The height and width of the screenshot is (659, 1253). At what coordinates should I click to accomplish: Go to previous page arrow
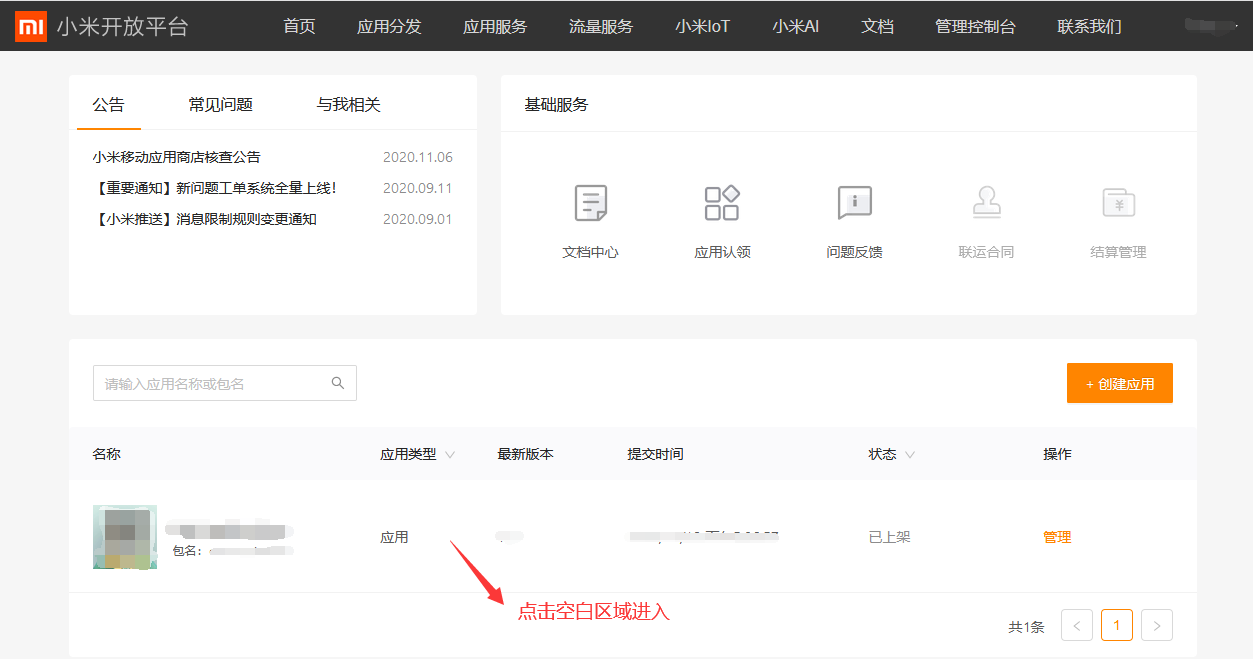point(1077,626)
